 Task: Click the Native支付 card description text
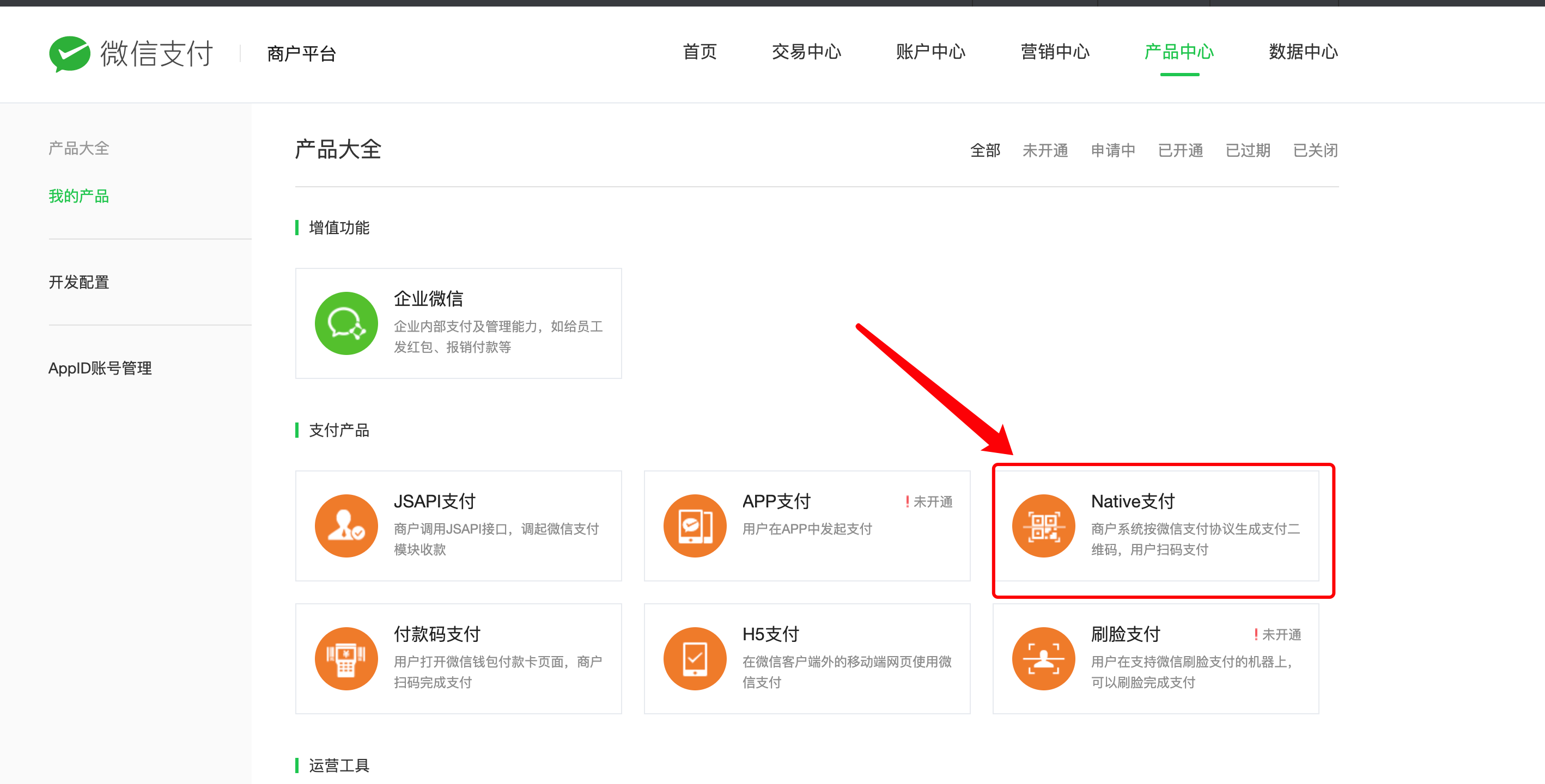(x=1196, y=540)
